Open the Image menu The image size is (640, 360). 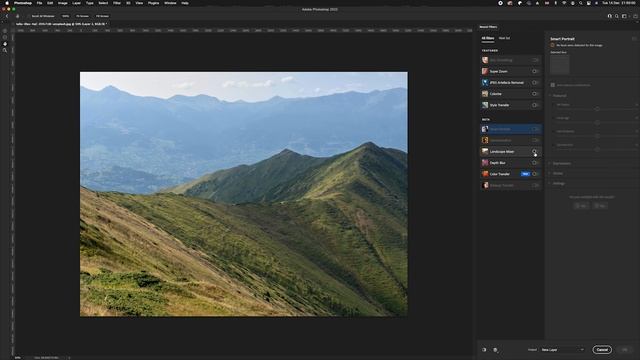click(62, 3)
